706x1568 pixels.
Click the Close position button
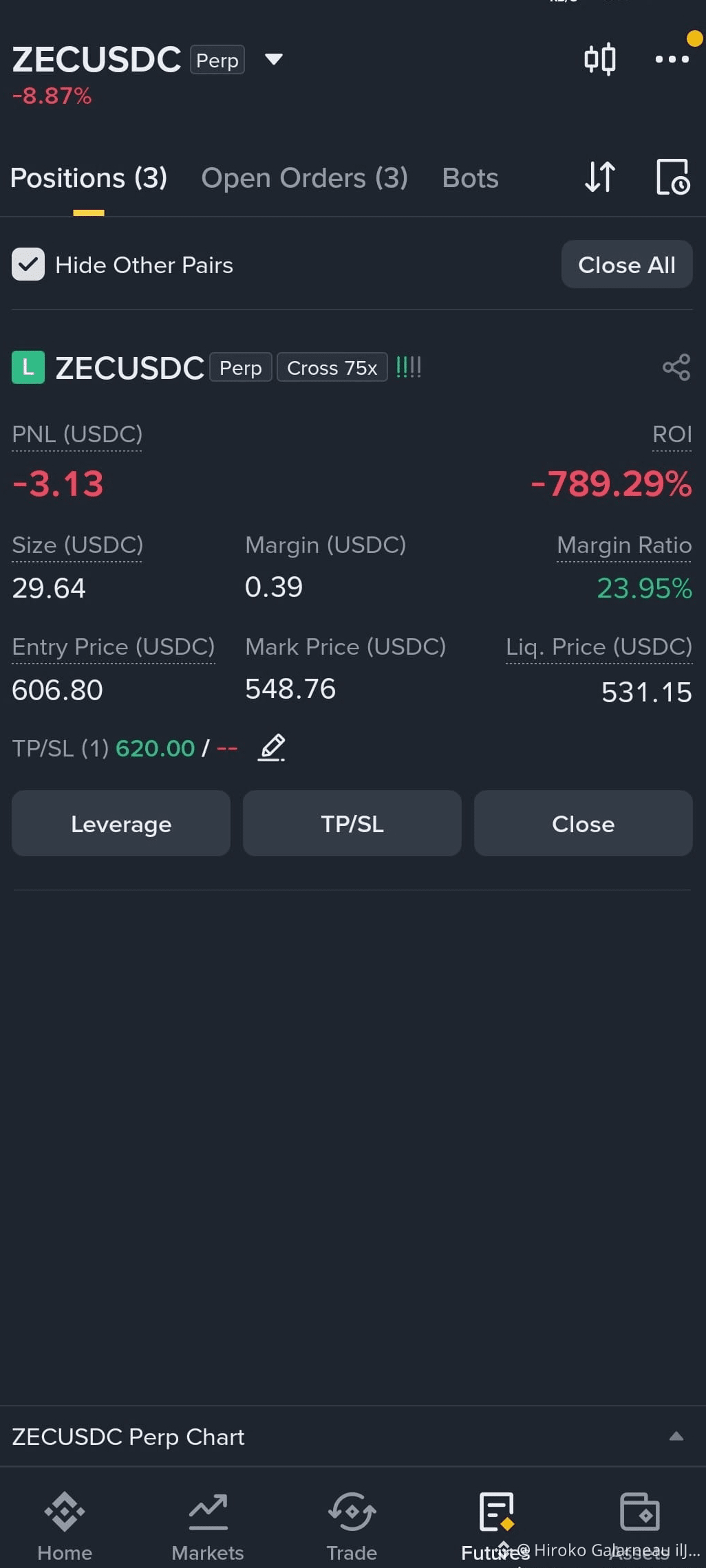pos(584,823)
